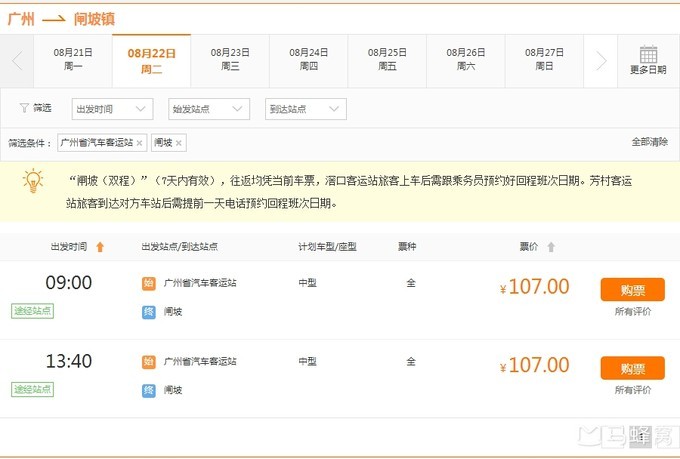Select the 08月25日 周五 date tab
Viewport: 680px width, 459px height.
point(387,59)
